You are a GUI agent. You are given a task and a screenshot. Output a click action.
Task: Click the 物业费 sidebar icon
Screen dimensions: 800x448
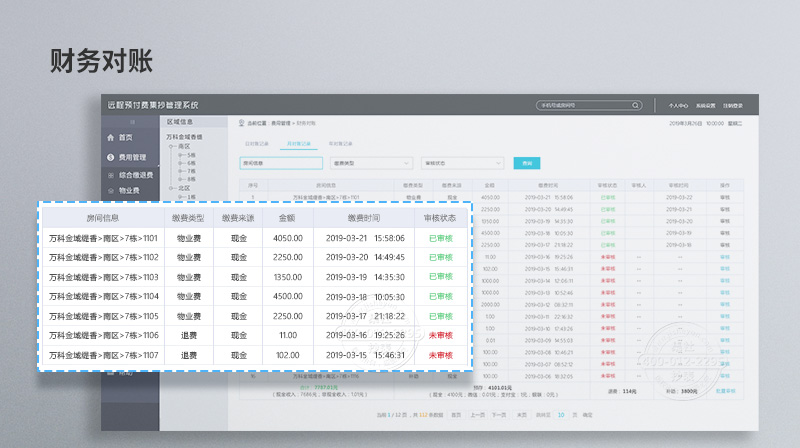coord(111,190)
